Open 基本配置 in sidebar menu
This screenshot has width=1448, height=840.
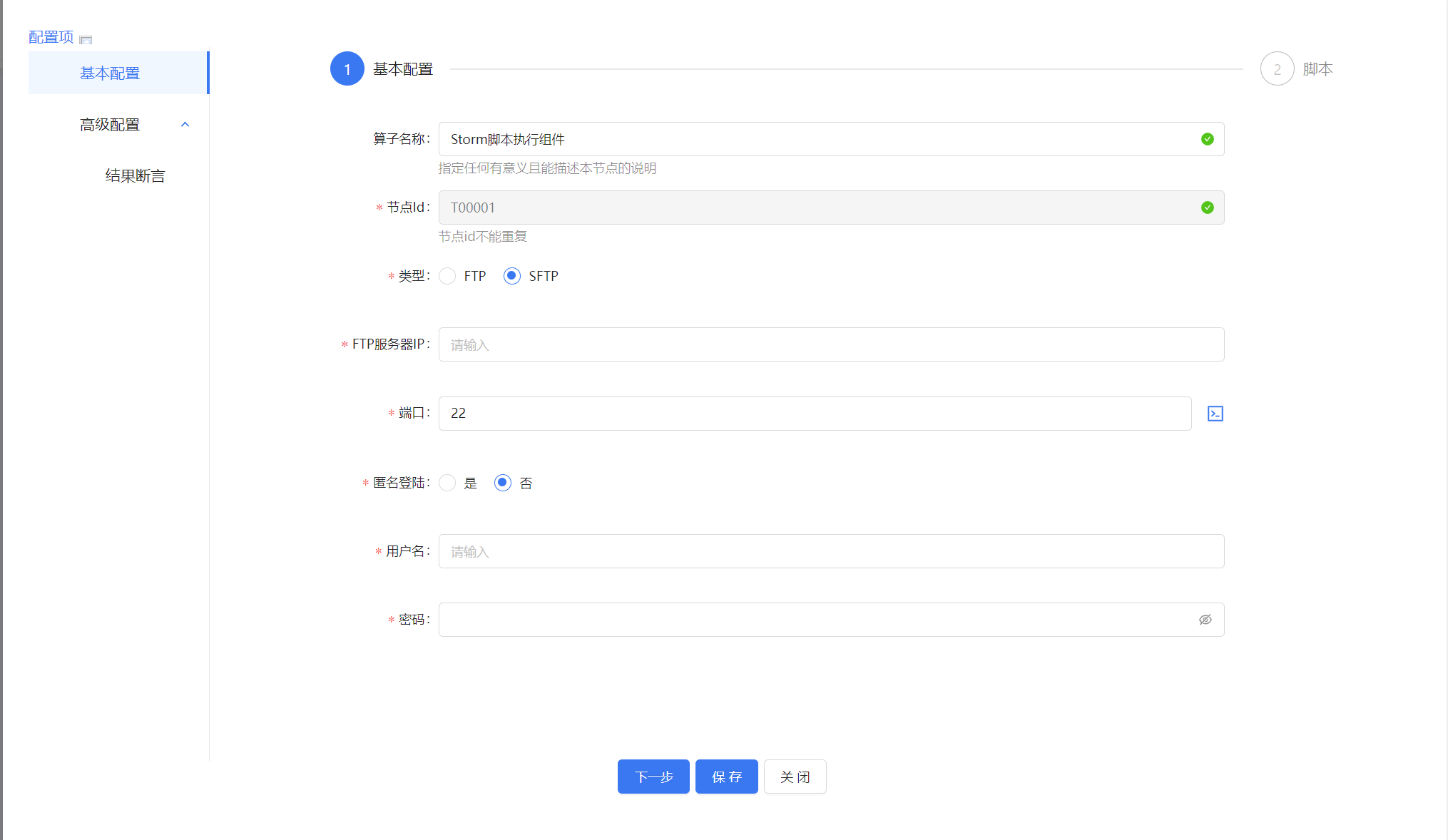tap(110, 73)
